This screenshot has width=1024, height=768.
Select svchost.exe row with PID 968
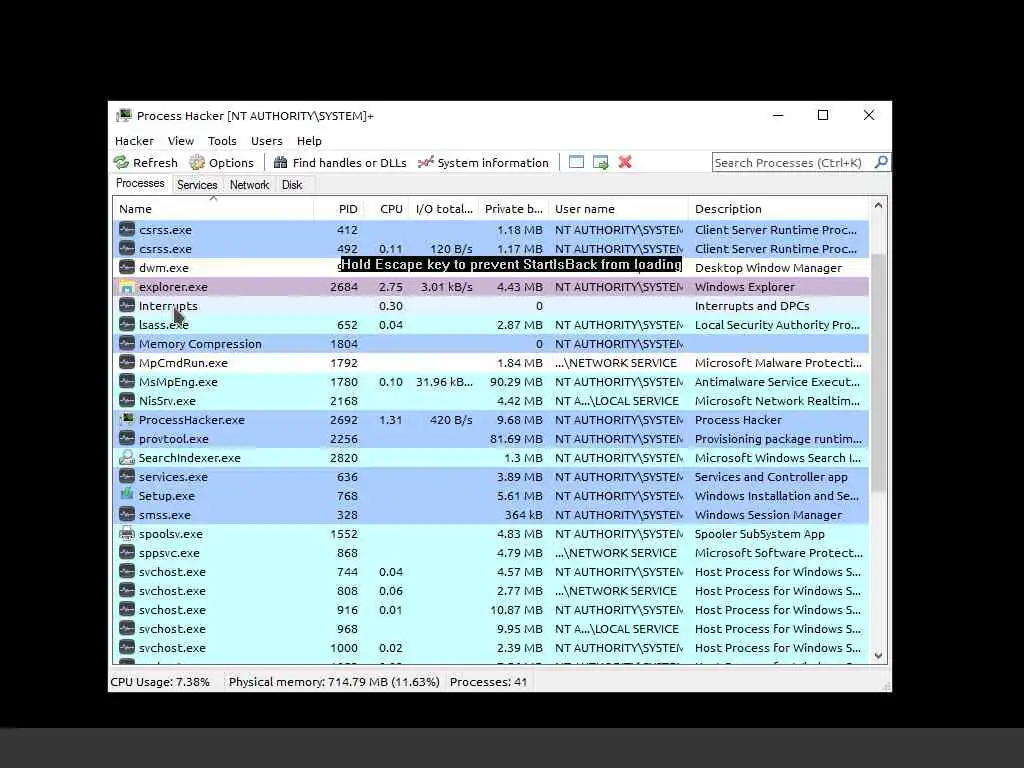pos(491,628)
